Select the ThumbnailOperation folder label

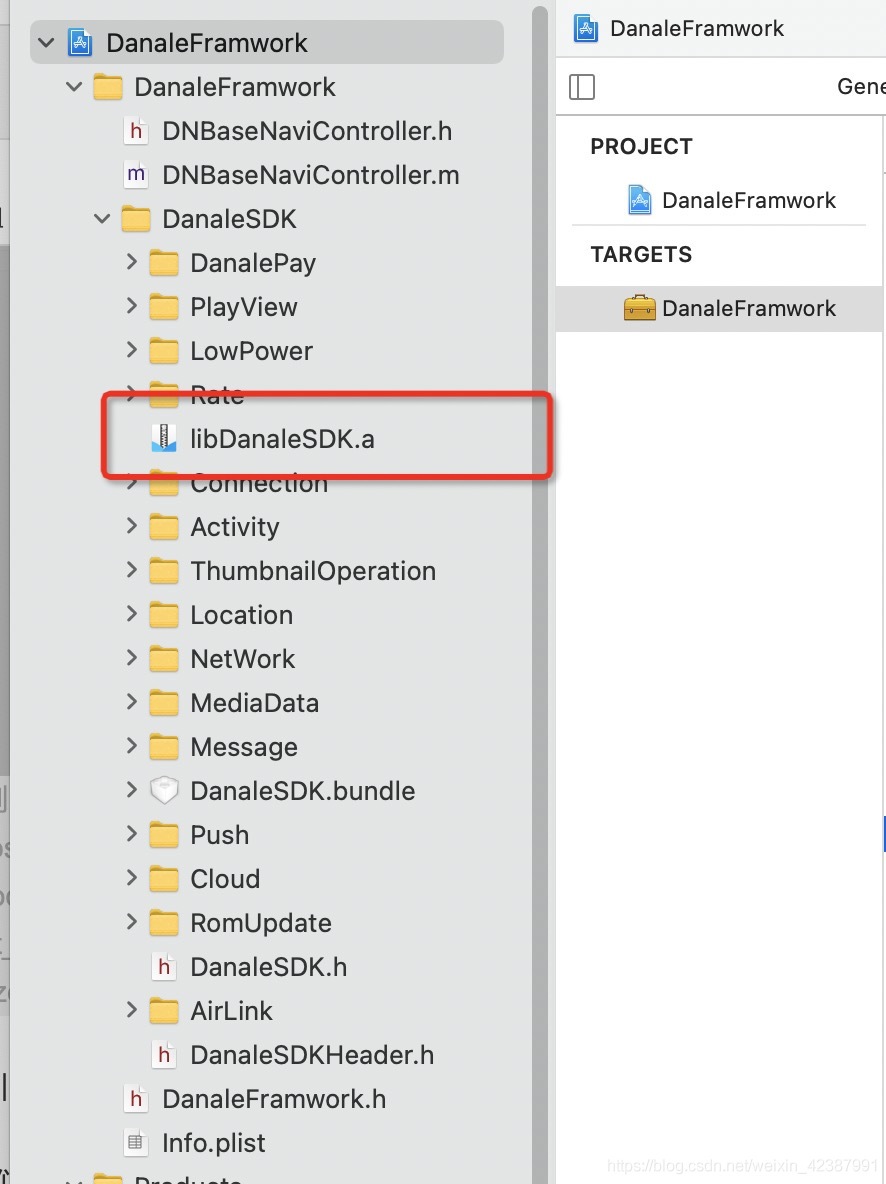(313, 571)
